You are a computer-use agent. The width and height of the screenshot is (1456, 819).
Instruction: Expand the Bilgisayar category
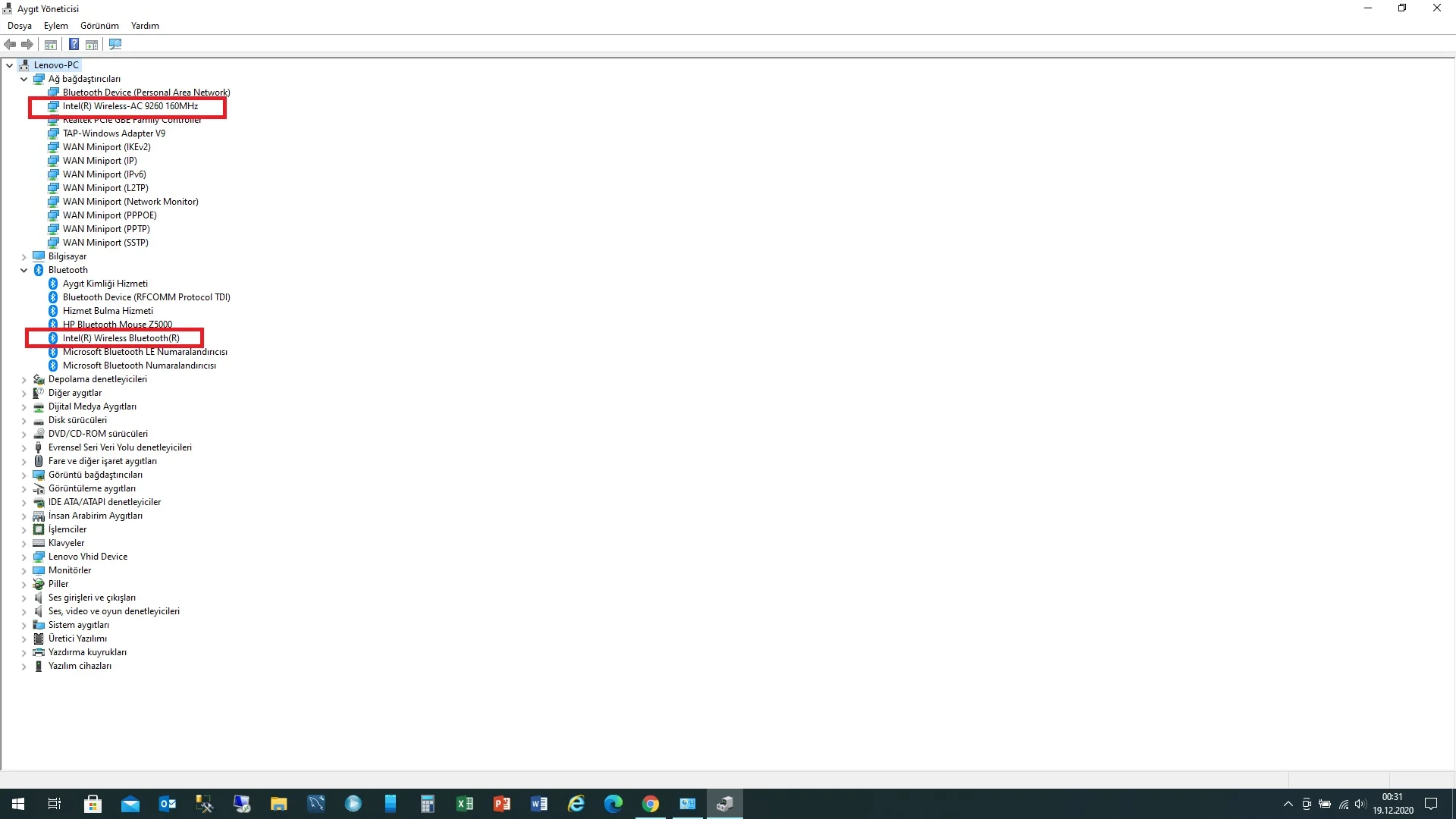pos(24,257)
